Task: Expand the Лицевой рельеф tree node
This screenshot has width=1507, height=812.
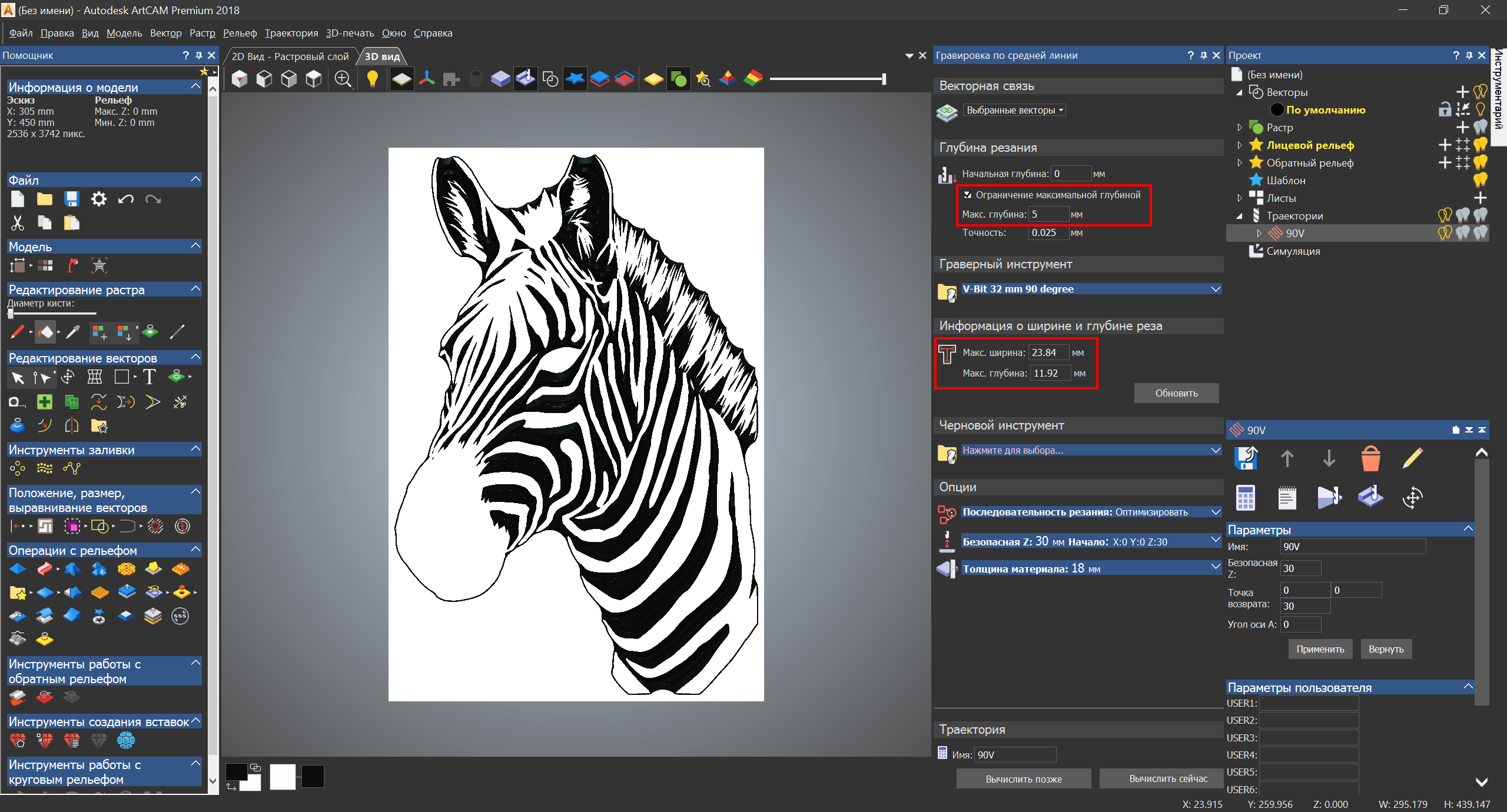Action: [x=1240, y=145]
